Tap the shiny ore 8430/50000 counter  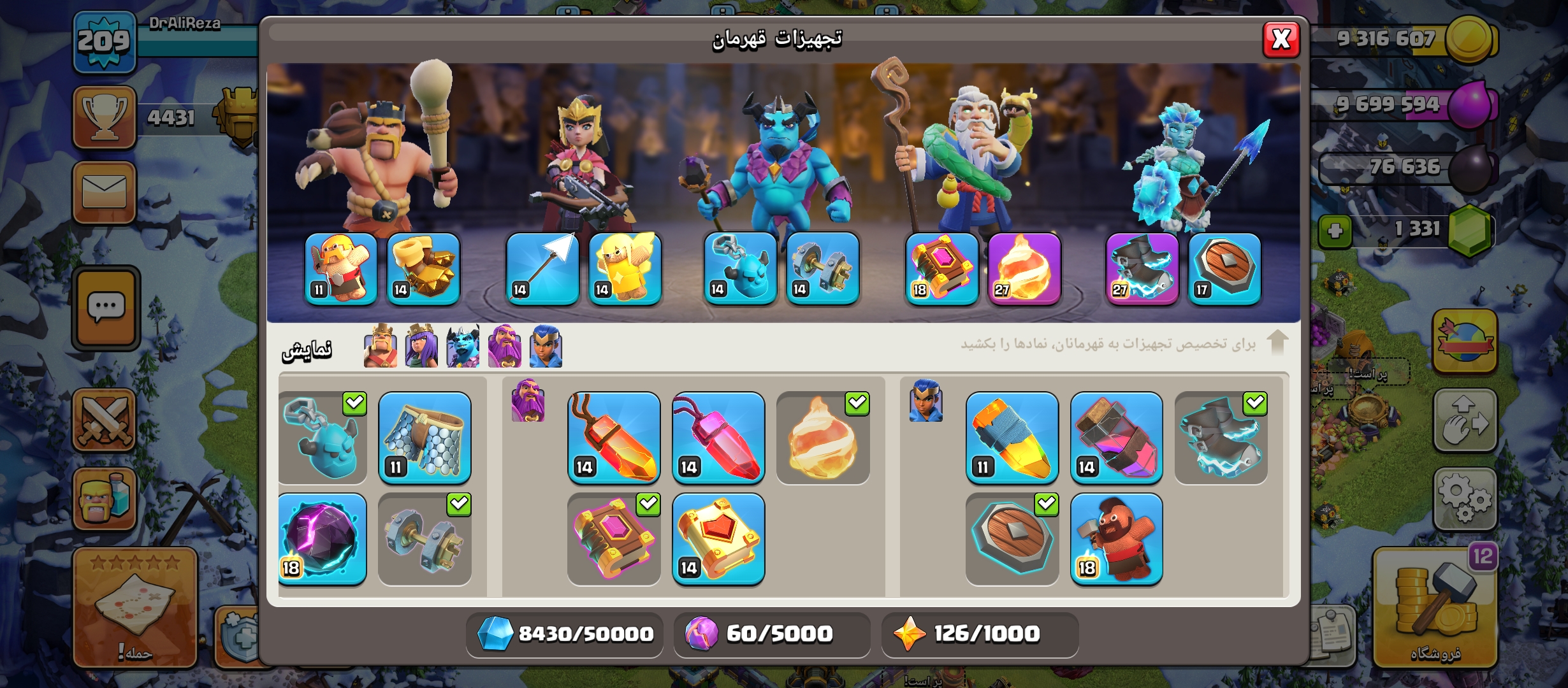tap(565, 634)
